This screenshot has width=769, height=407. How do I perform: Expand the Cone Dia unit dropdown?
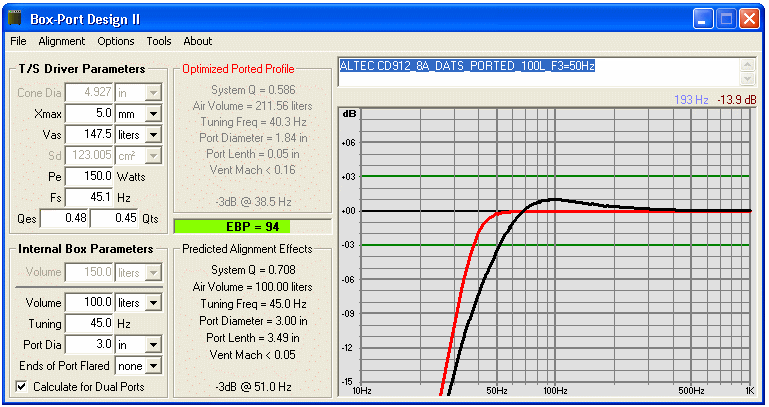[154, 93]
